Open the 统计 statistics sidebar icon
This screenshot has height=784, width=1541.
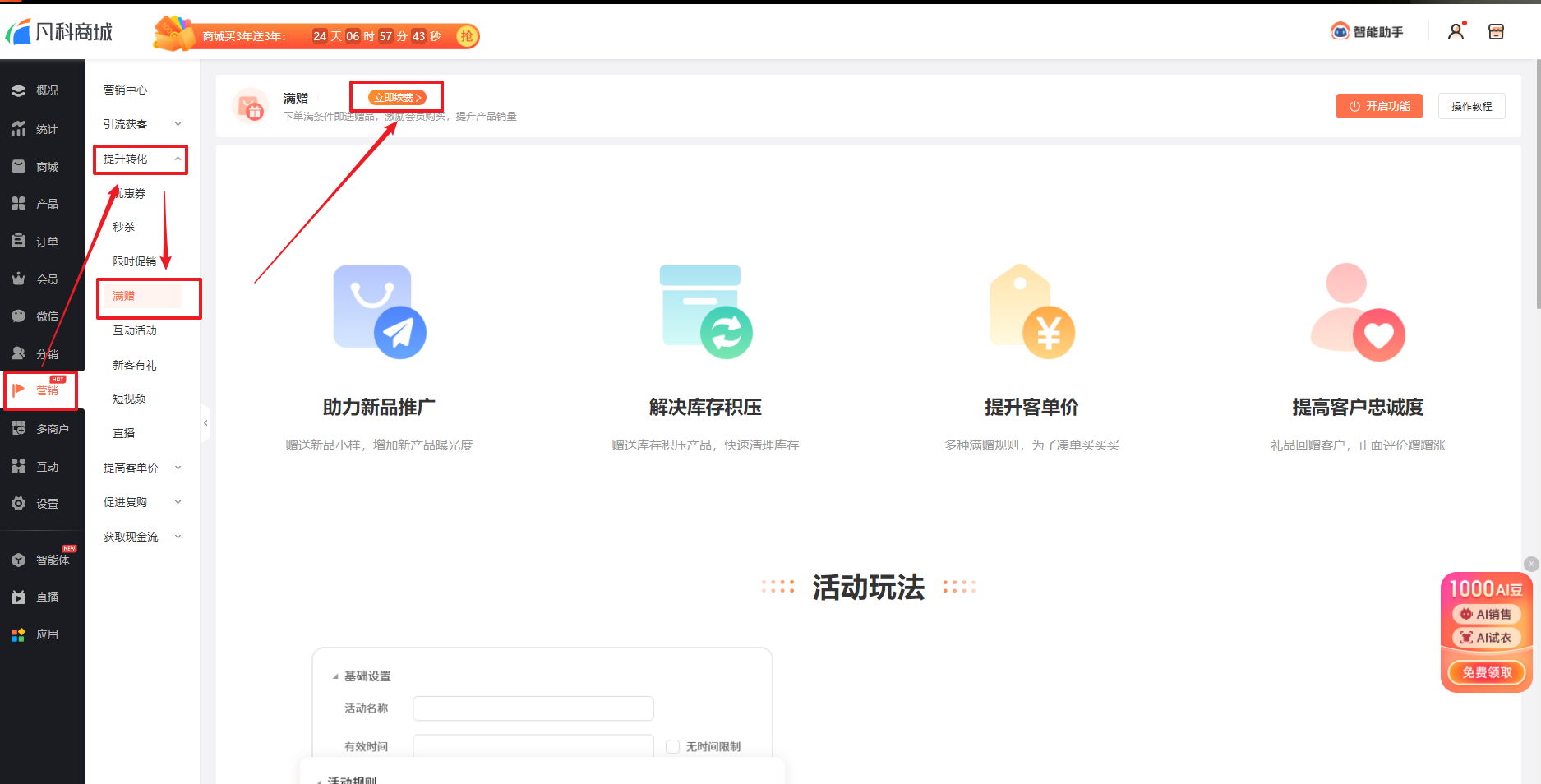point(18,128)
